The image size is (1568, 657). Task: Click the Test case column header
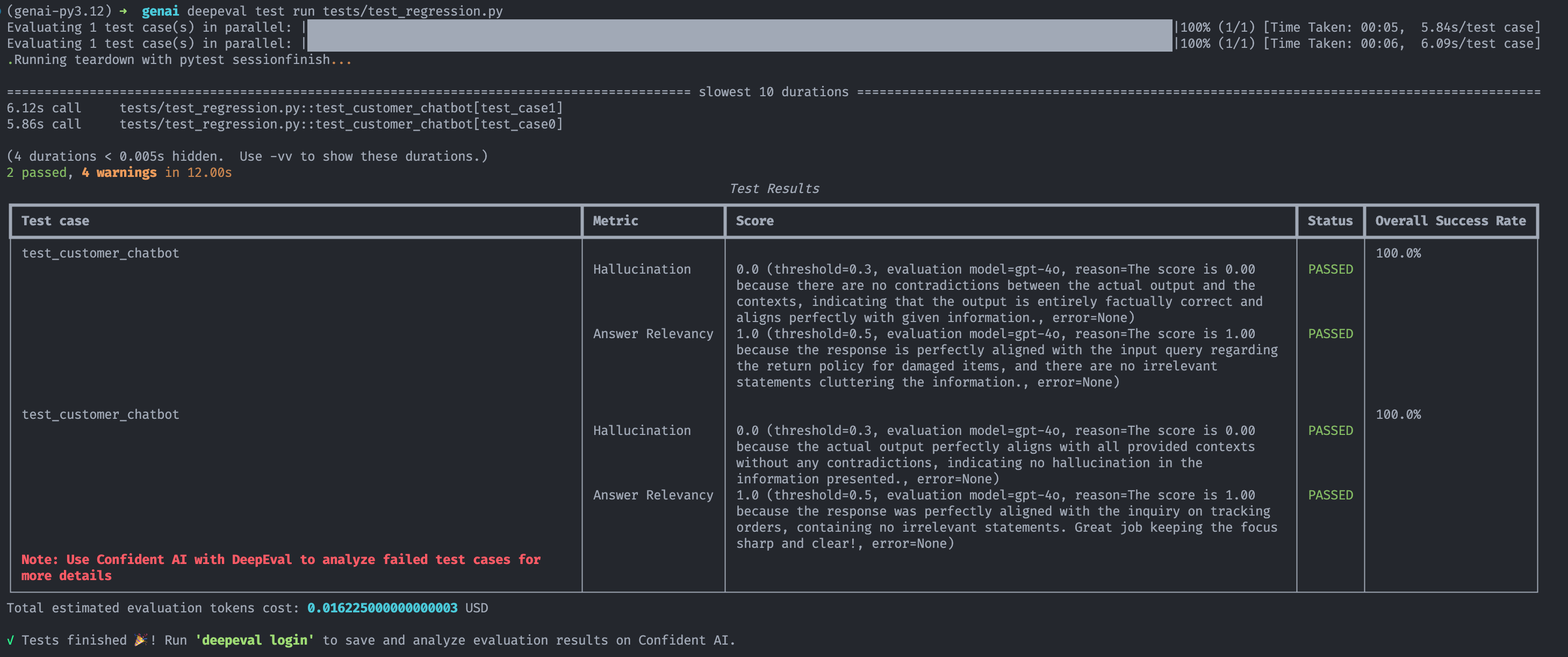pyautogui.click(x=55, y=221)
